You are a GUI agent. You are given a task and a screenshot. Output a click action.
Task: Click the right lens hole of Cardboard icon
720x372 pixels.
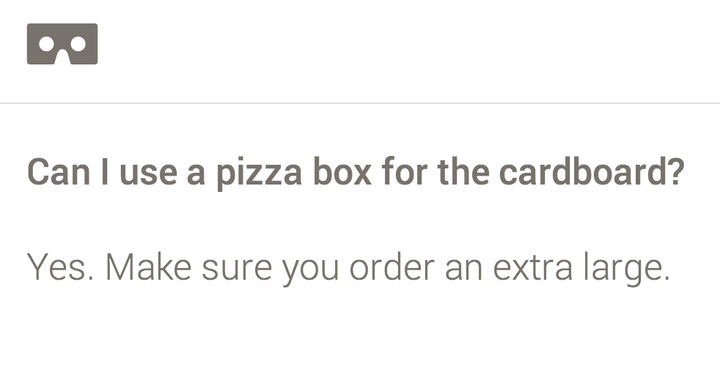(x=78, y=45)
